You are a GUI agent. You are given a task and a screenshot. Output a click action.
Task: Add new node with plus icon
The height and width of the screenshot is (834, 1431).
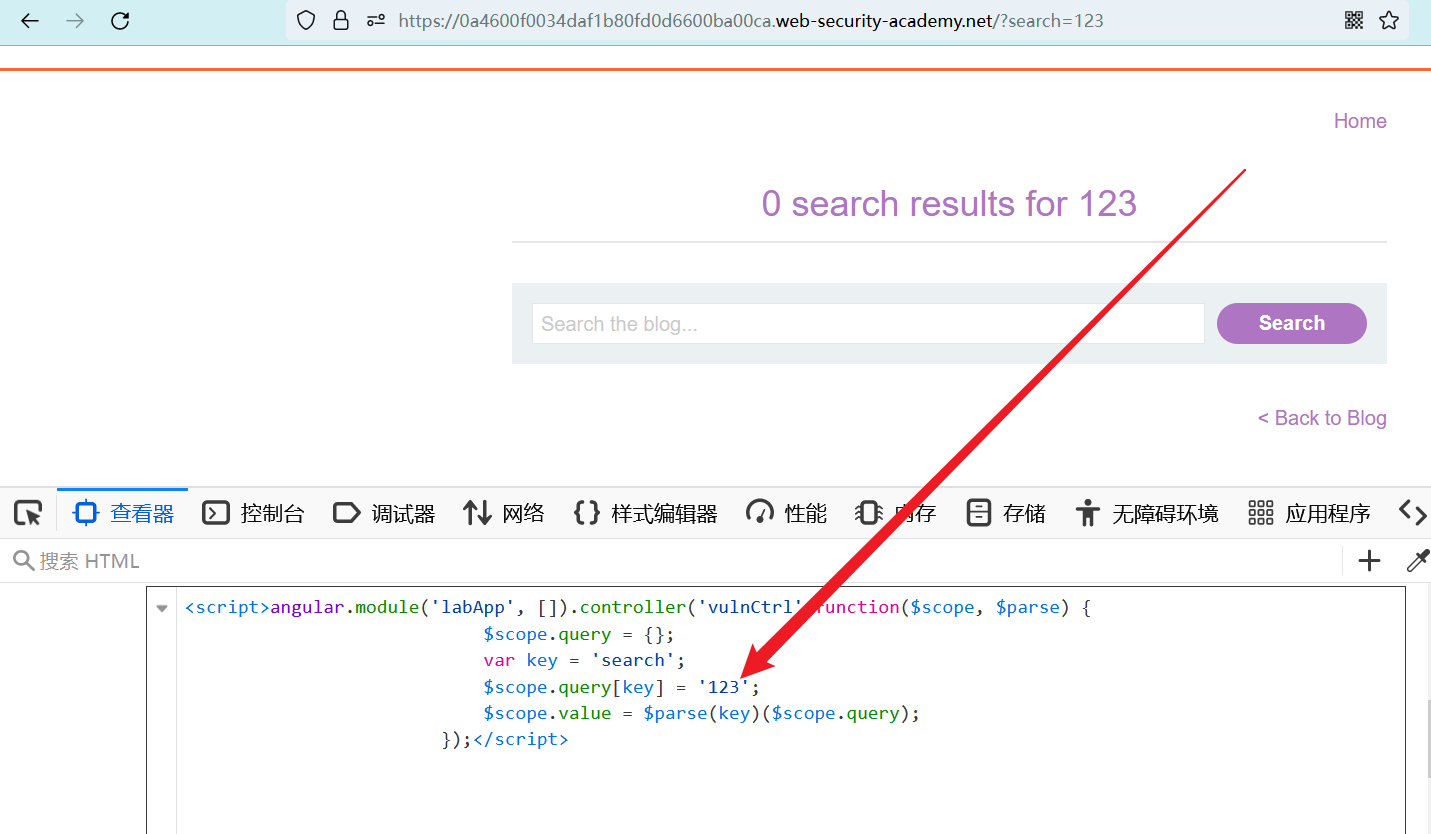click(x=1369, y=561)
